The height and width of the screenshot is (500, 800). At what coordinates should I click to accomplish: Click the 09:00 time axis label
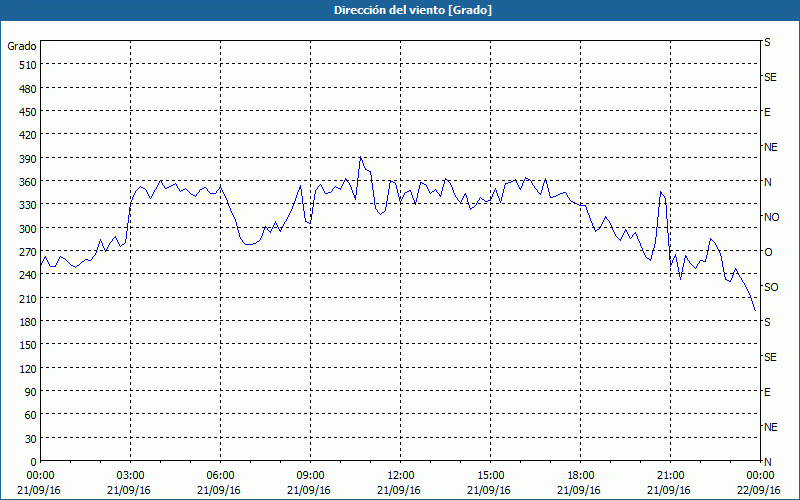[x=310, y=476]
